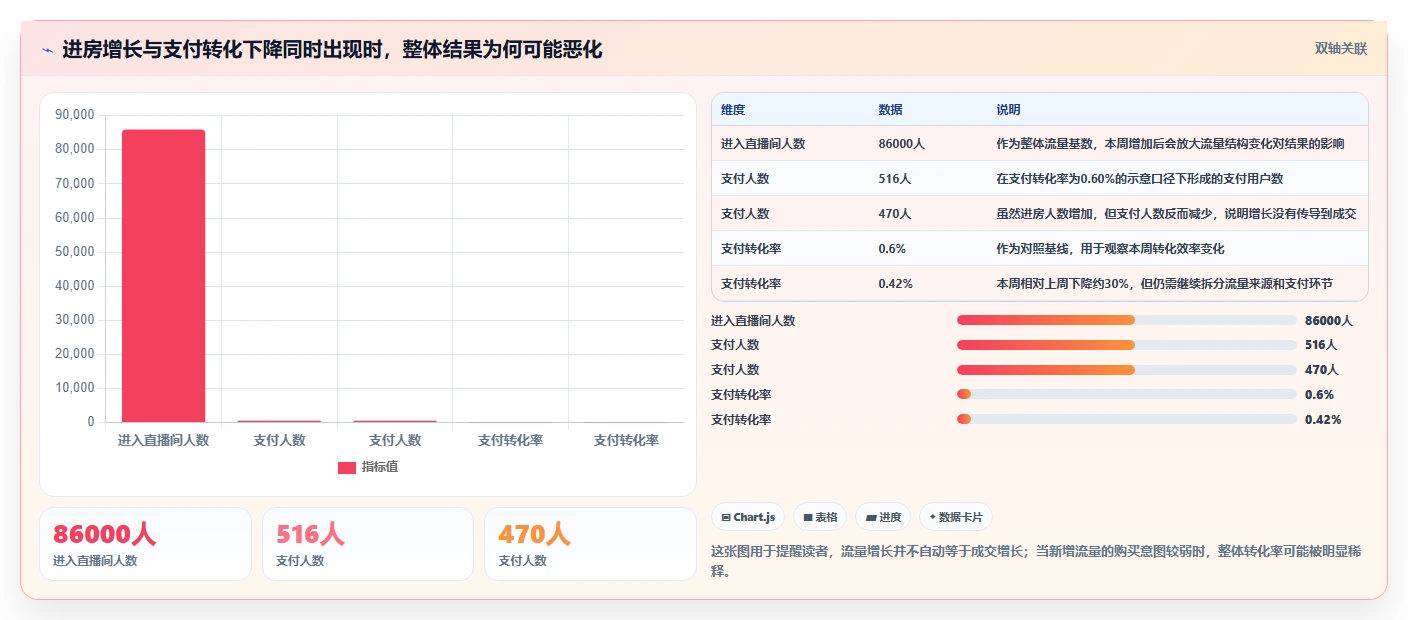This screenshot has height=620, width=1408.
Task: Click the 516人 cell in the table
Action: tap(894, 179)
